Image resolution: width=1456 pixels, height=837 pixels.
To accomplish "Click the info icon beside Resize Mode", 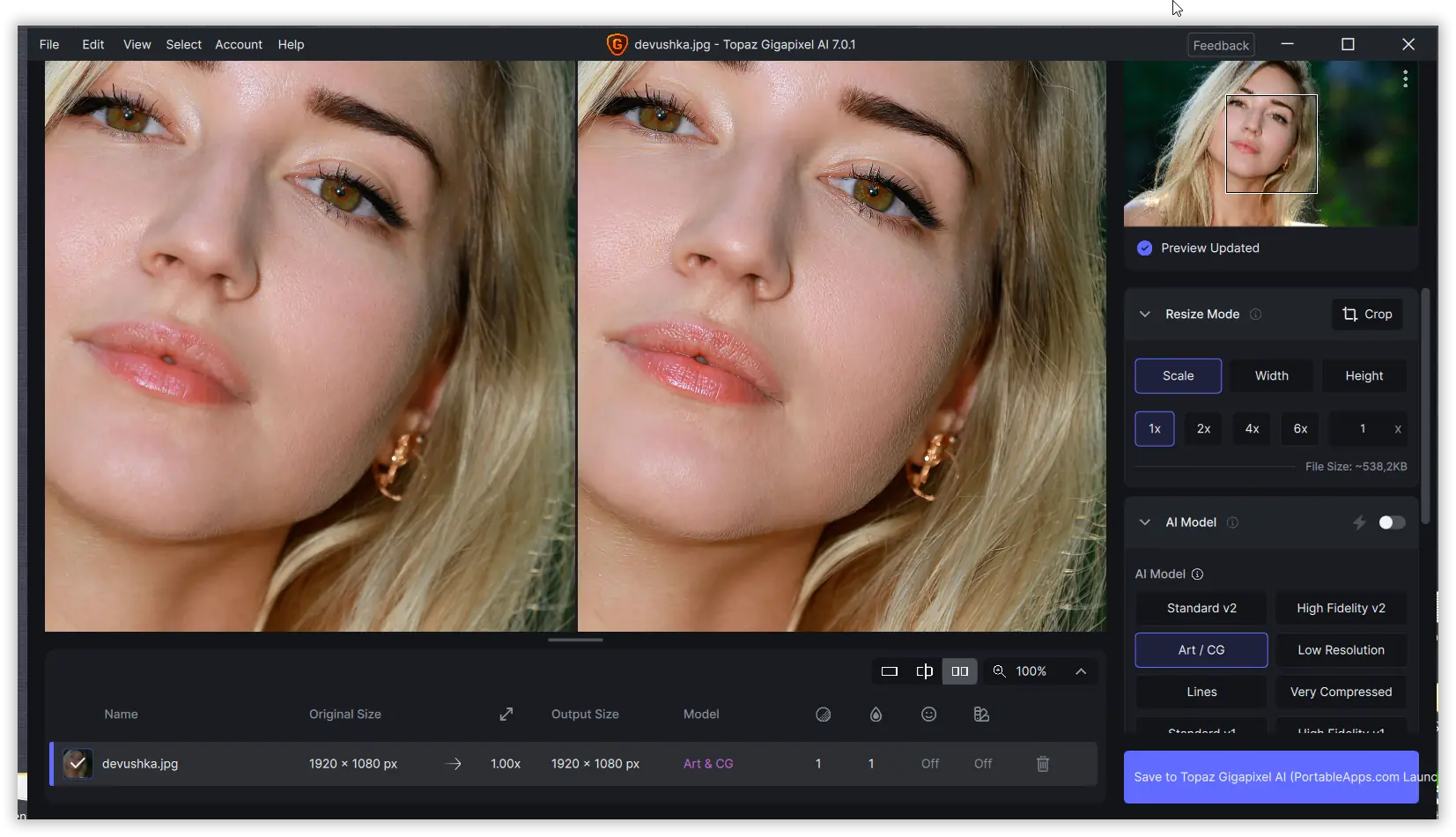I will (x=1255, y=315).
